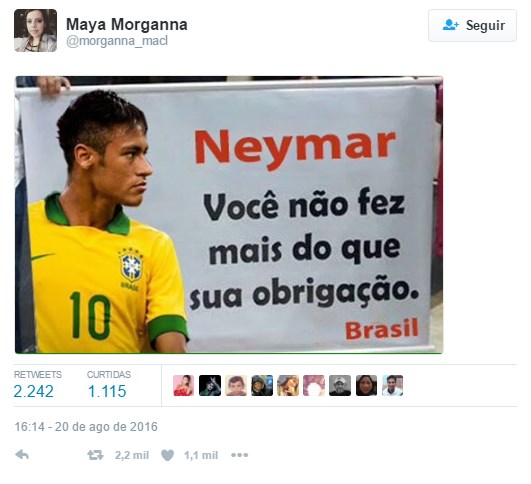
Task: Open fourth liker avatar with hooded person
Action: pyautogui.click(x=262, y=385)
